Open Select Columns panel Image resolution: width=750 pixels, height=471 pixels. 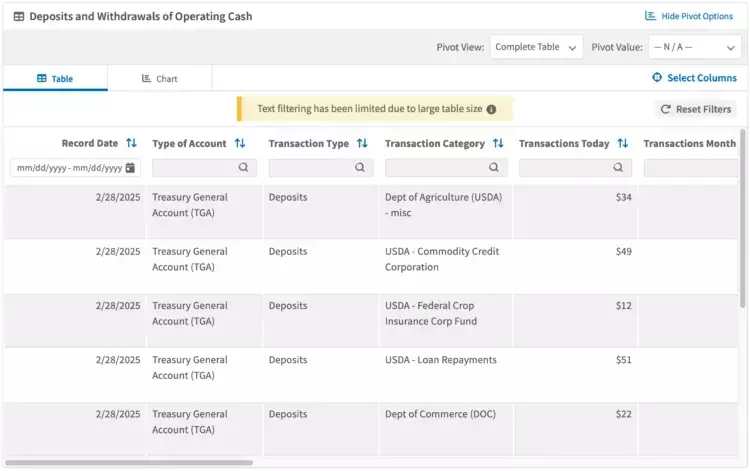pyautogui.click(x=695, y=77)
